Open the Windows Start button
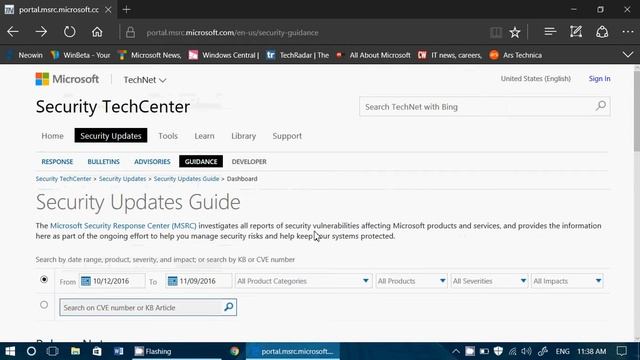The height and width of the screenshot is (360, 640). [x=10, y=351]
